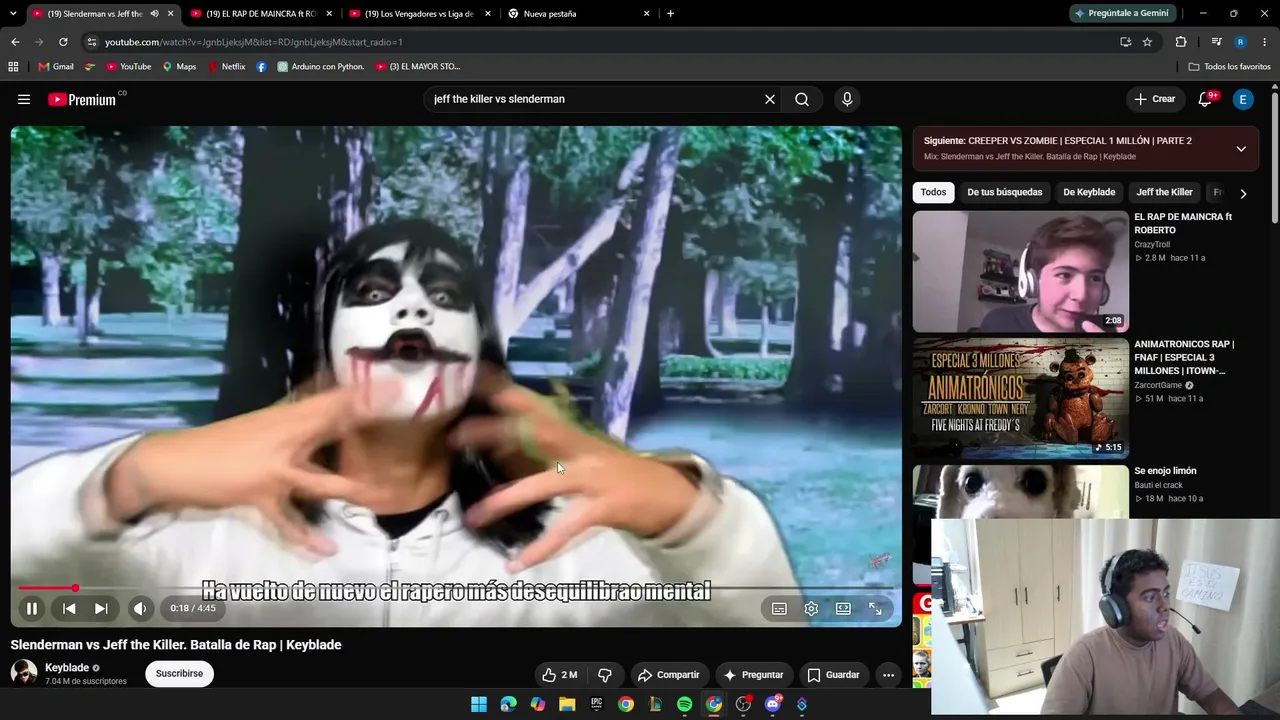This screenshot has height=720, width=1280.
Task: Open the Se enojo limón video title
Action: pyautogui.click(x=1165, y=471)
